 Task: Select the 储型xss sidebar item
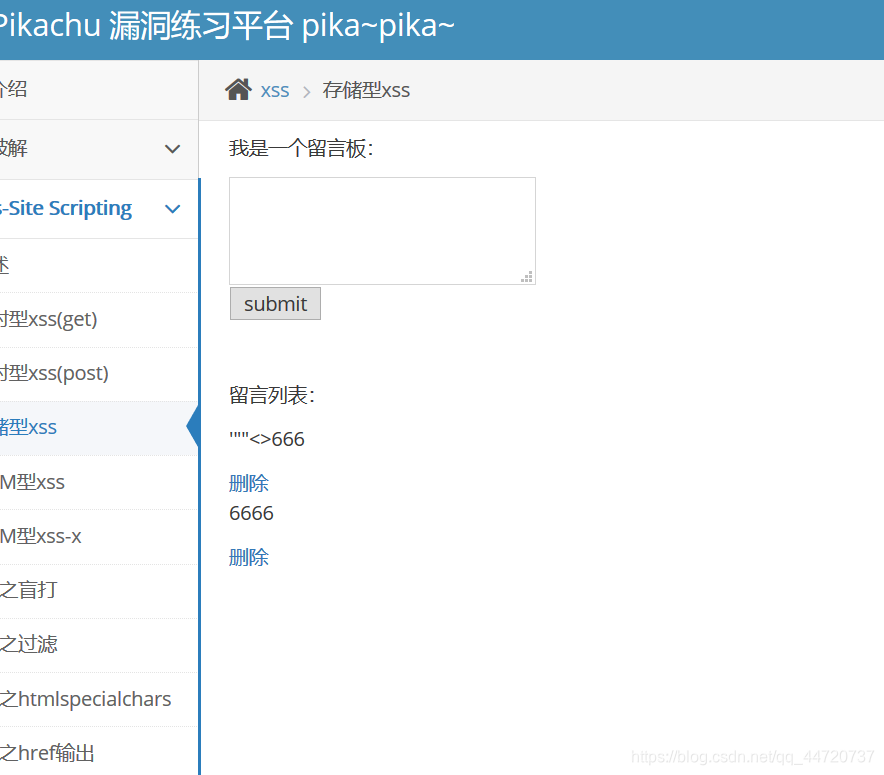pos(28,428)
